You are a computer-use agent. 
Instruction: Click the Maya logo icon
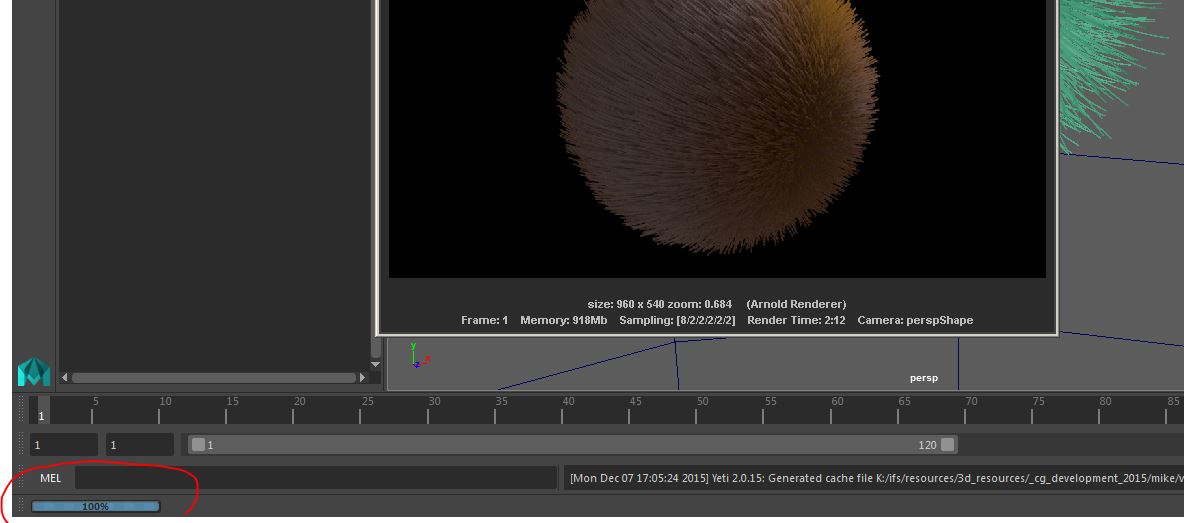coord(34,372)
